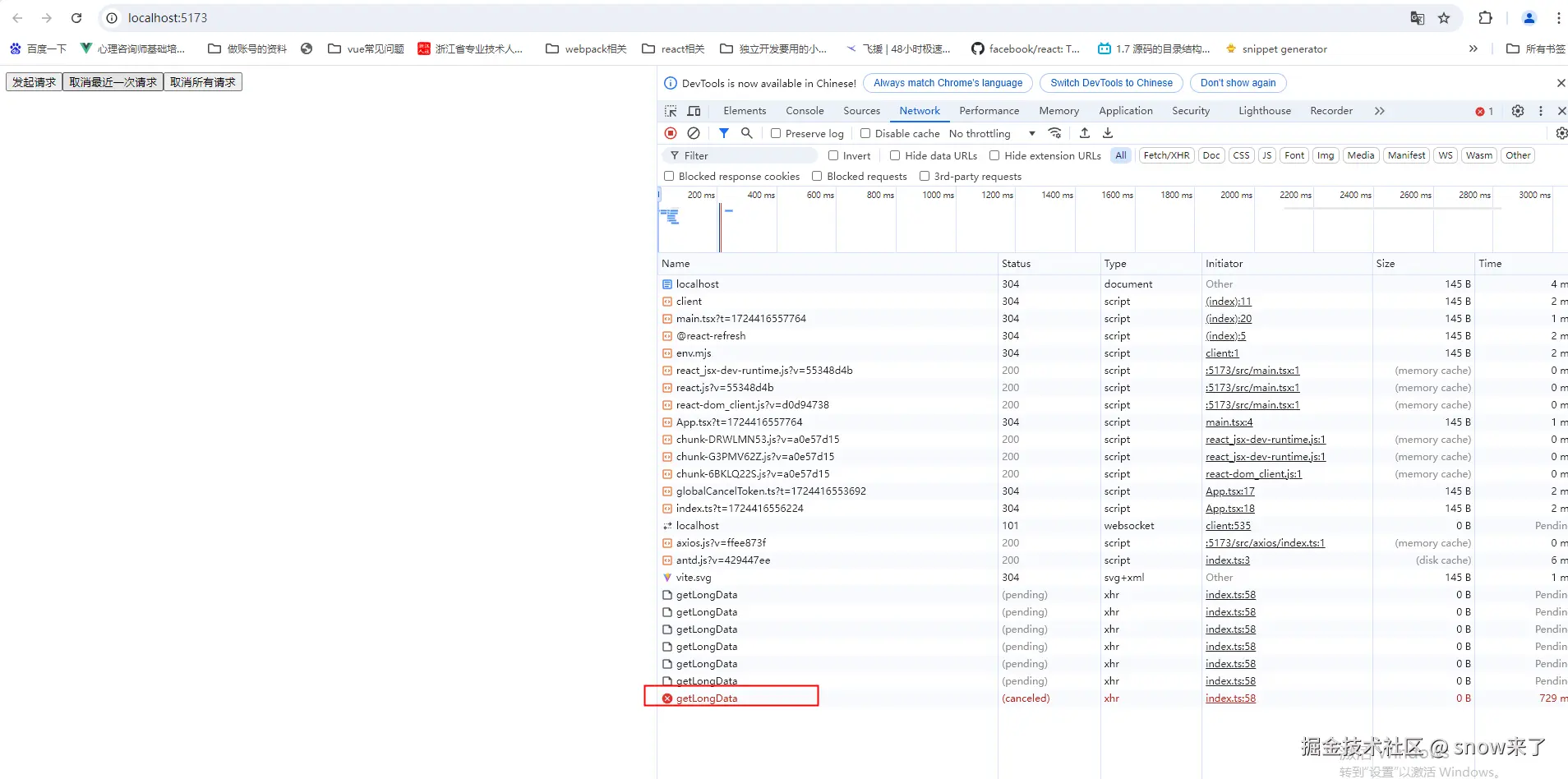Open the 所有书签 all bookmarks folder
Screen dimensions: 1568x779
tap(1535, 49)
